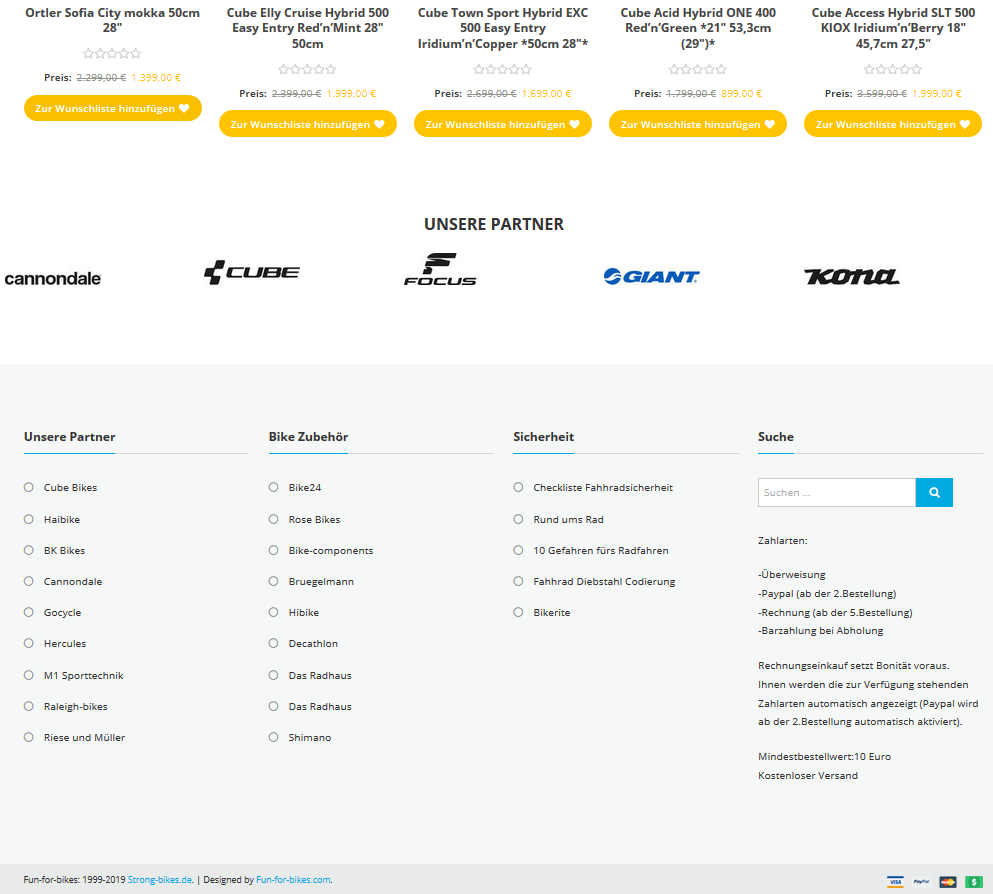Open the Gocycle link
The height and width of the screenshot is (894, 993).
pyautogui.click(x=62, y=613)
